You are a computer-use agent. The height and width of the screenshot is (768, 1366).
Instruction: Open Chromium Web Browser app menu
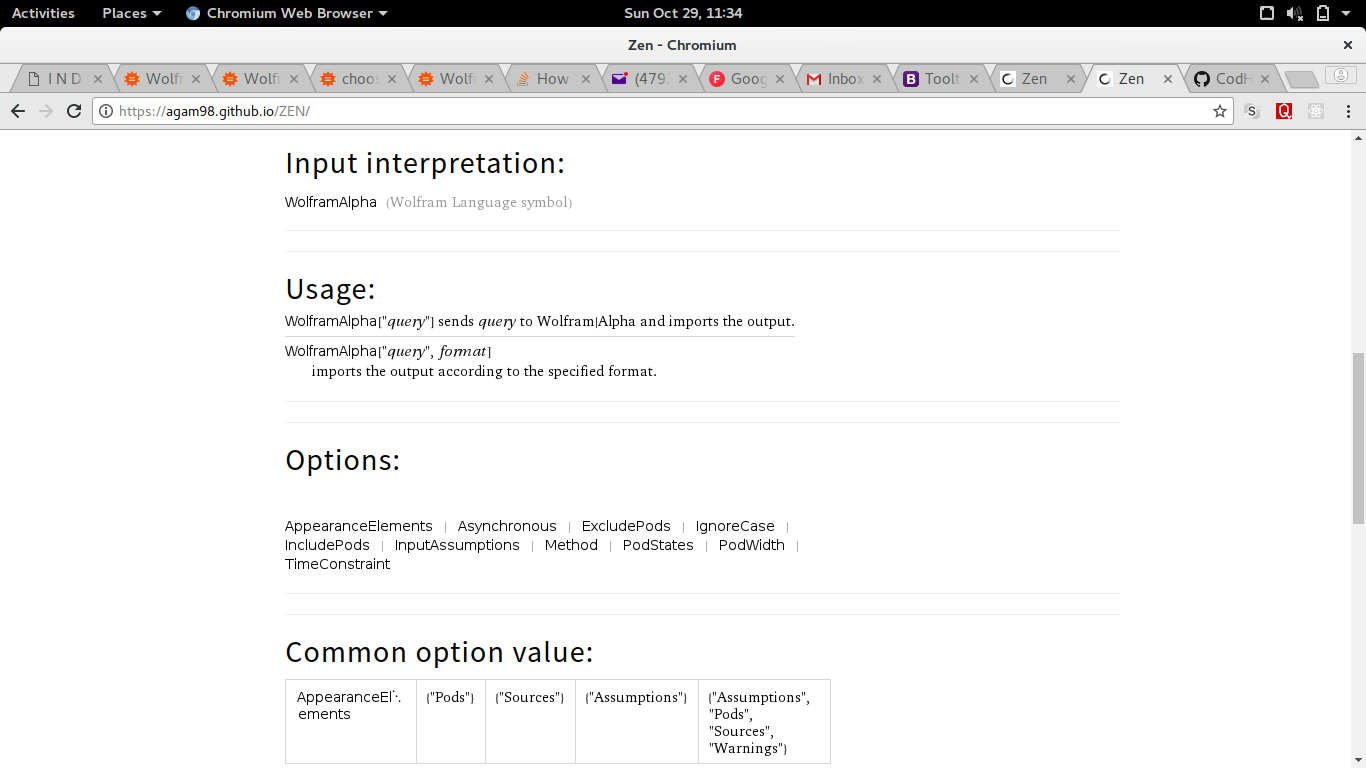[286, 13]
